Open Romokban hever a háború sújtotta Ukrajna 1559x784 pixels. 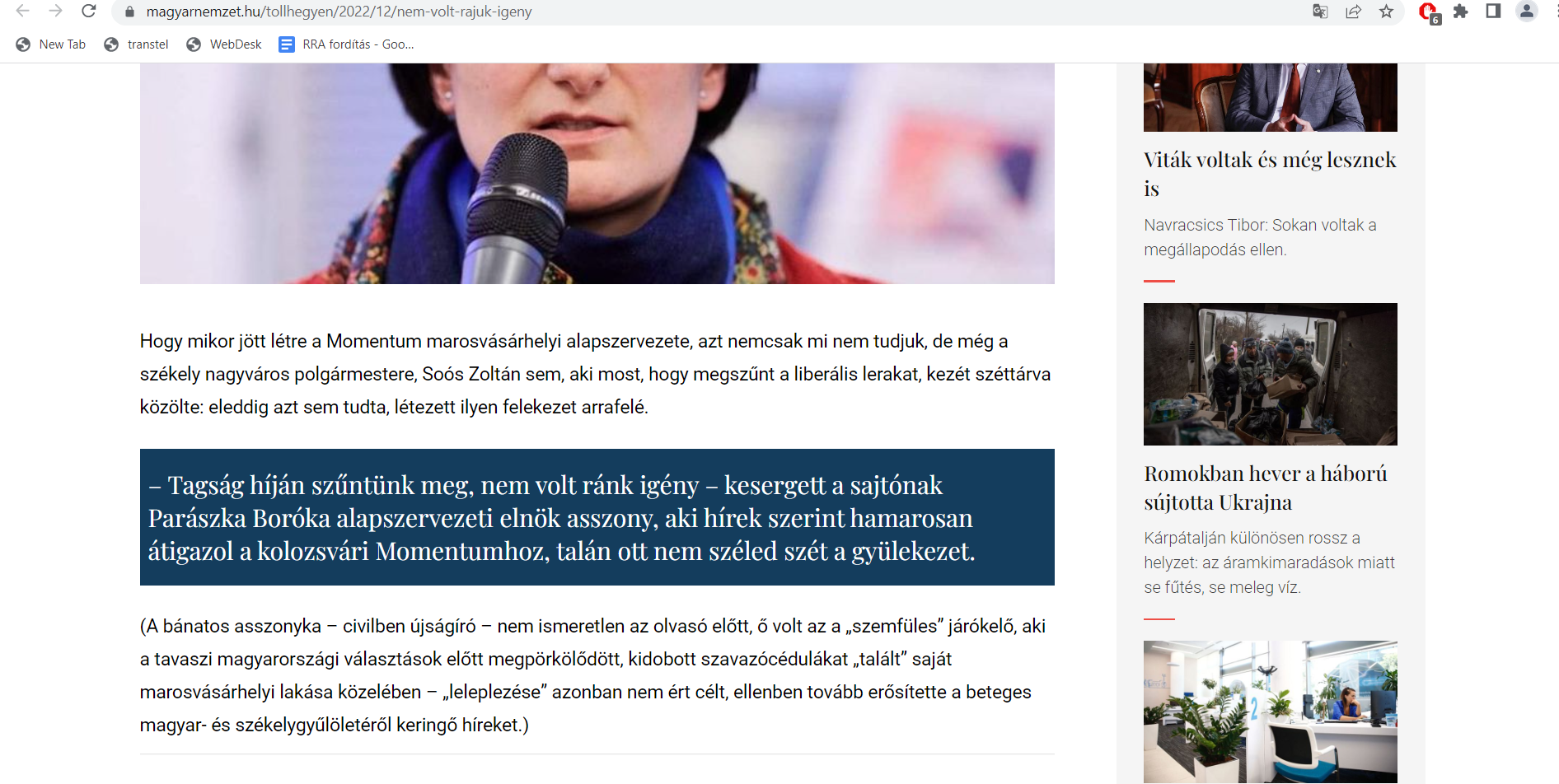pyautogui.click(x=1266, y=488)
